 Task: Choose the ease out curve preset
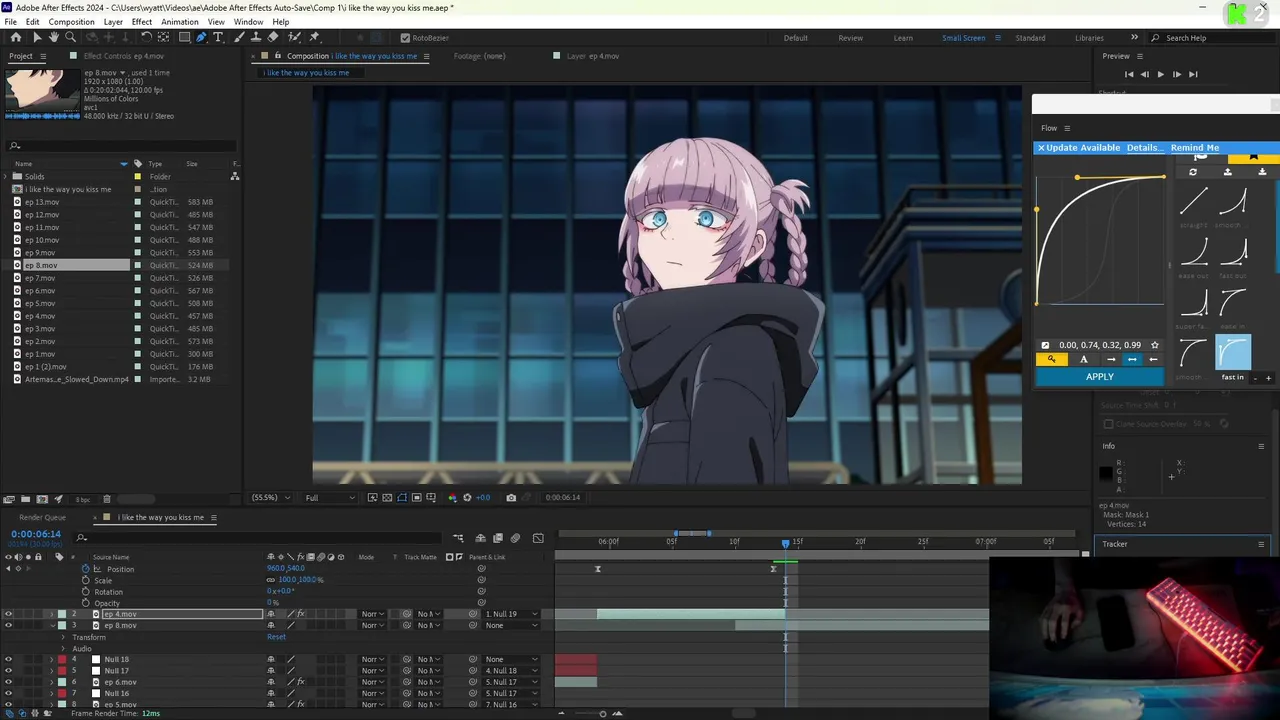pos(1194,252)
